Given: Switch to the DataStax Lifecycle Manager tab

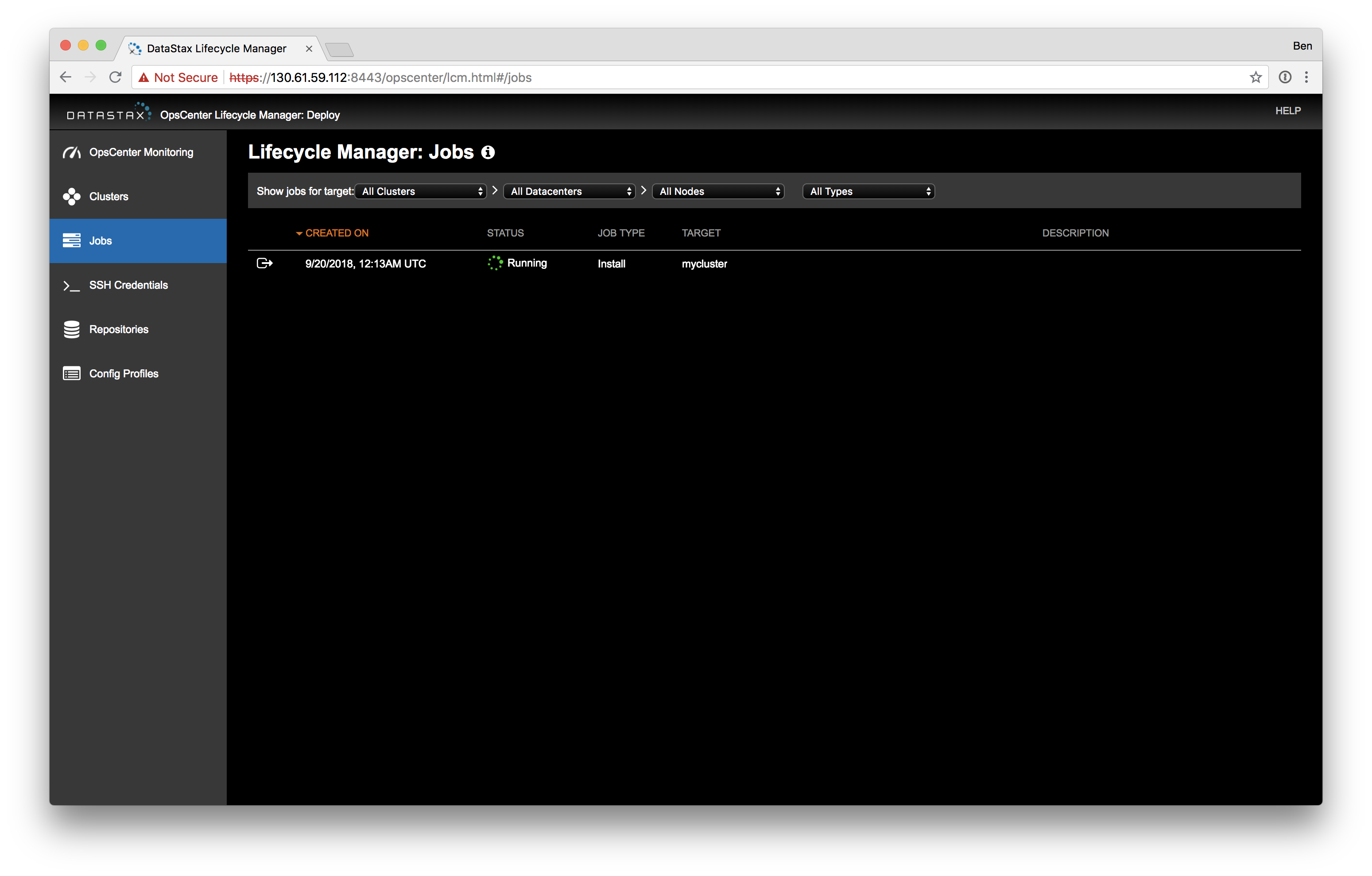Looking at the screenshot, I should (x=217, y=48).
